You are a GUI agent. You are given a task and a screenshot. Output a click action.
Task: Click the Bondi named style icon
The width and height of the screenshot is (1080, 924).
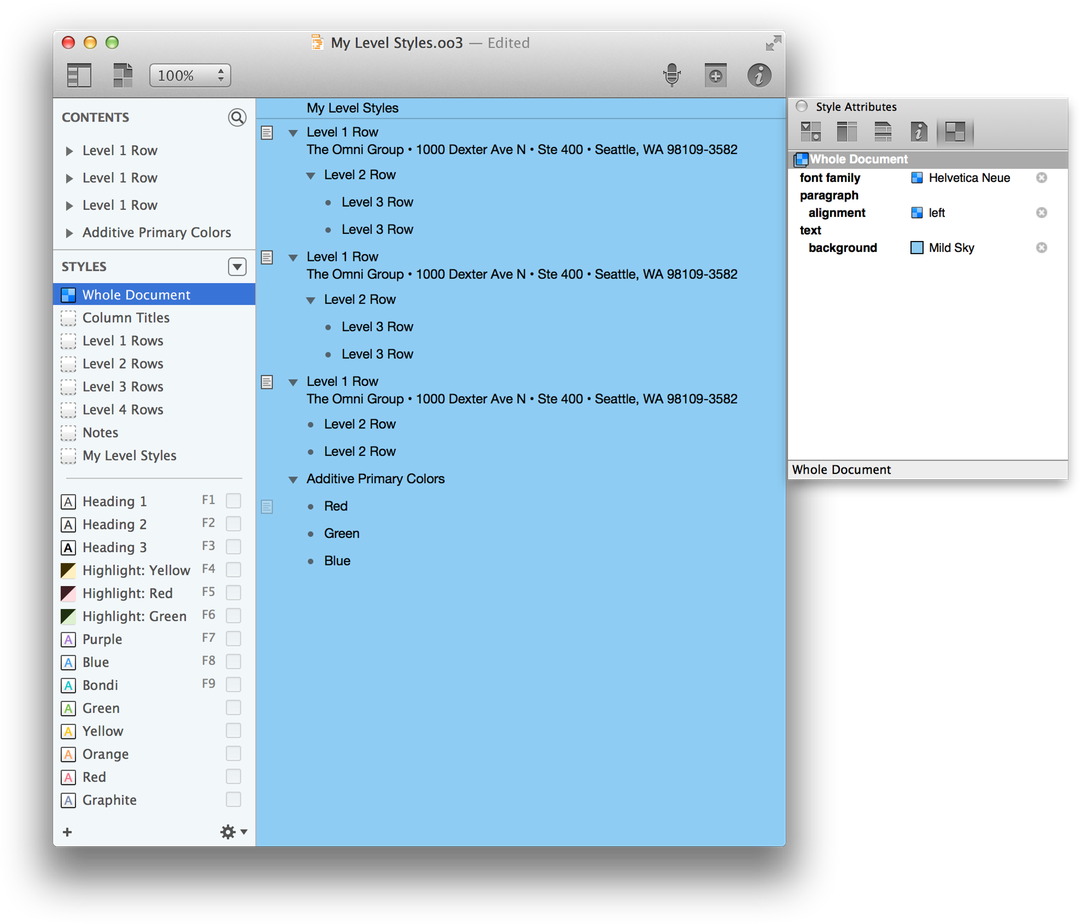click(68, 685)
